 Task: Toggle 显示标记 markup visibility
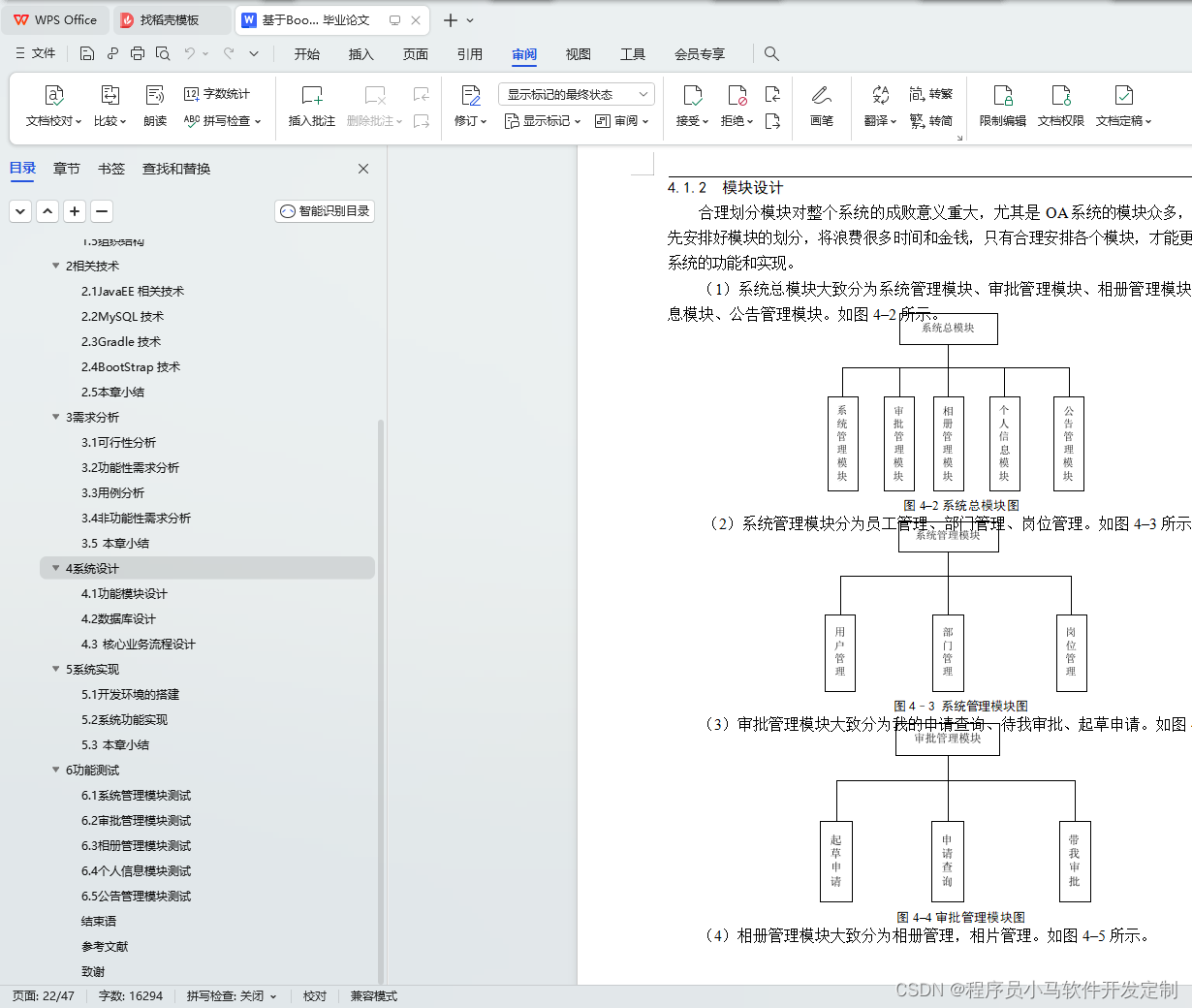pyautogui.click(x=543, y=120)
